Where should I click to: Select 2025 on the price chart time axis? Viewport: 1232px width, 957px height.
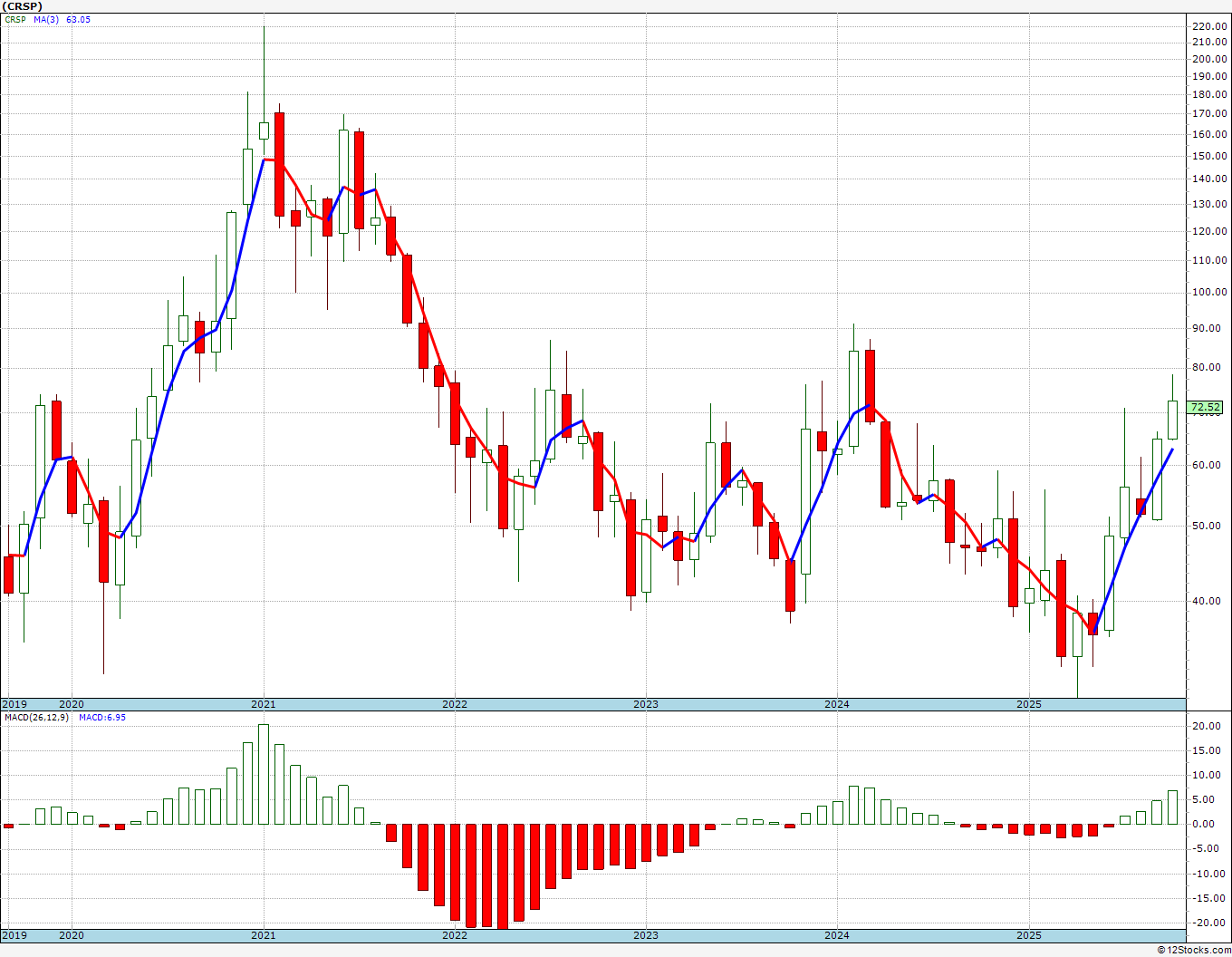pyautogui.click(x=1028, y=704)
